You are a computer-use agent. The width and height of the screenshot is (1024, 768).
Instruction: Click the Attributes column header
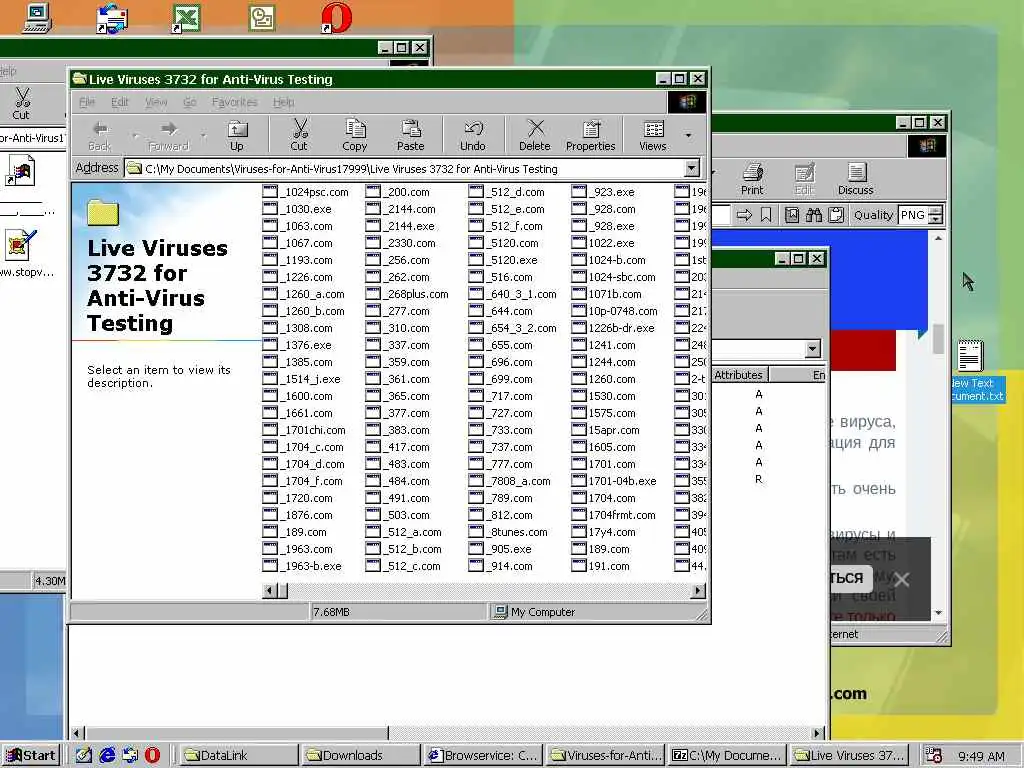click(739, 375)
